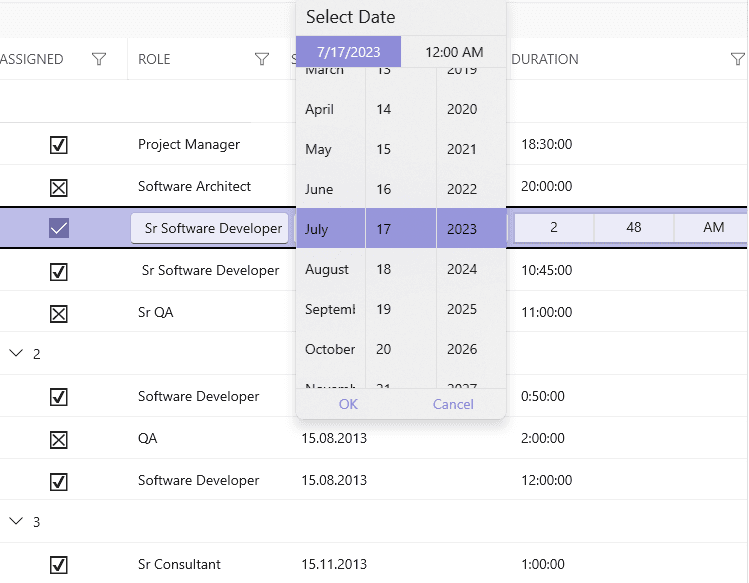
Task: Click duration 10:45:00 cell
Action: pos(546,270)
